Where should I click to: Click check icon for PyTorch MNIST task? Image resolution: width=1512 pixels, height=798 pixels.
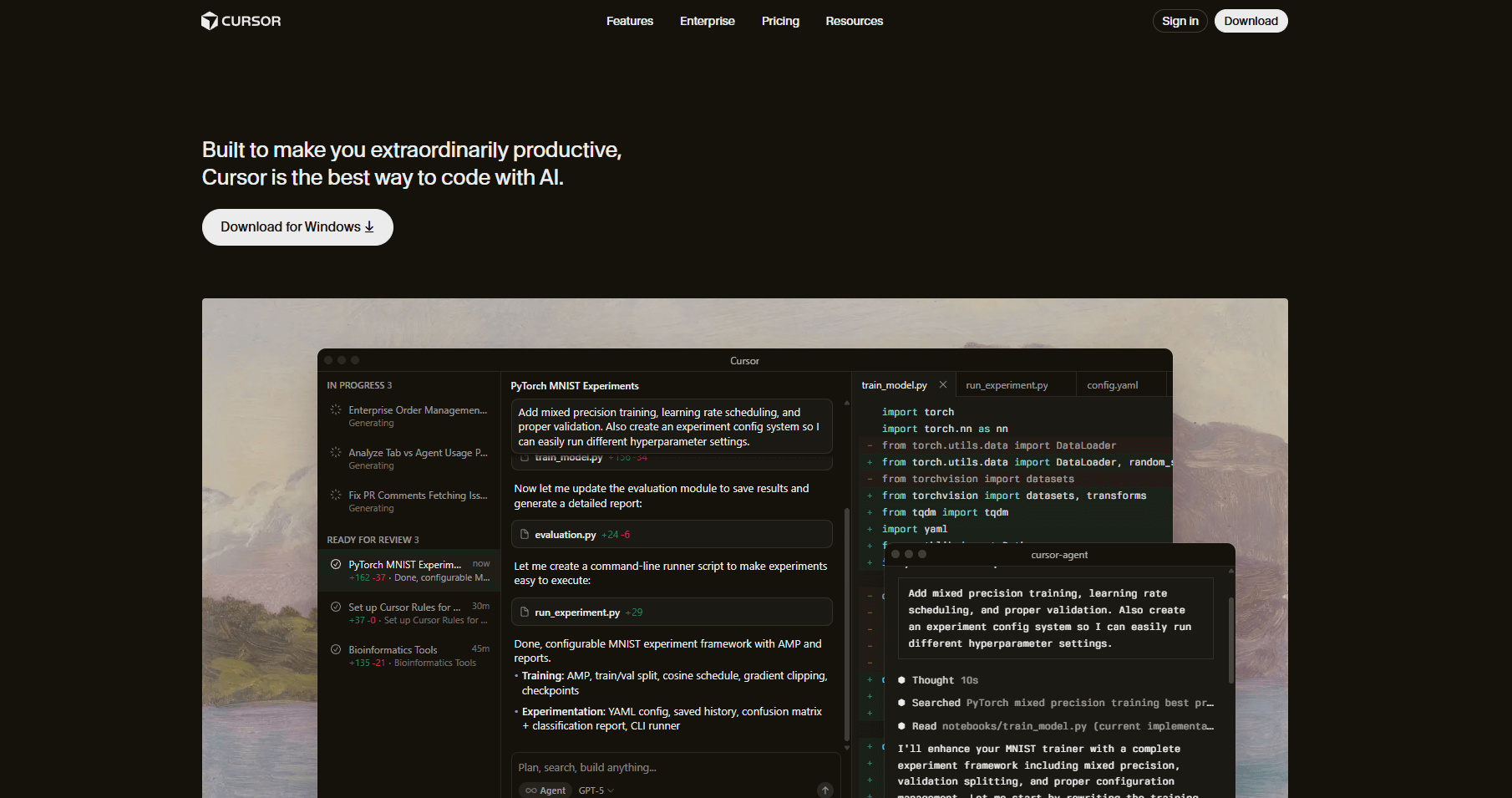(336, 564)
